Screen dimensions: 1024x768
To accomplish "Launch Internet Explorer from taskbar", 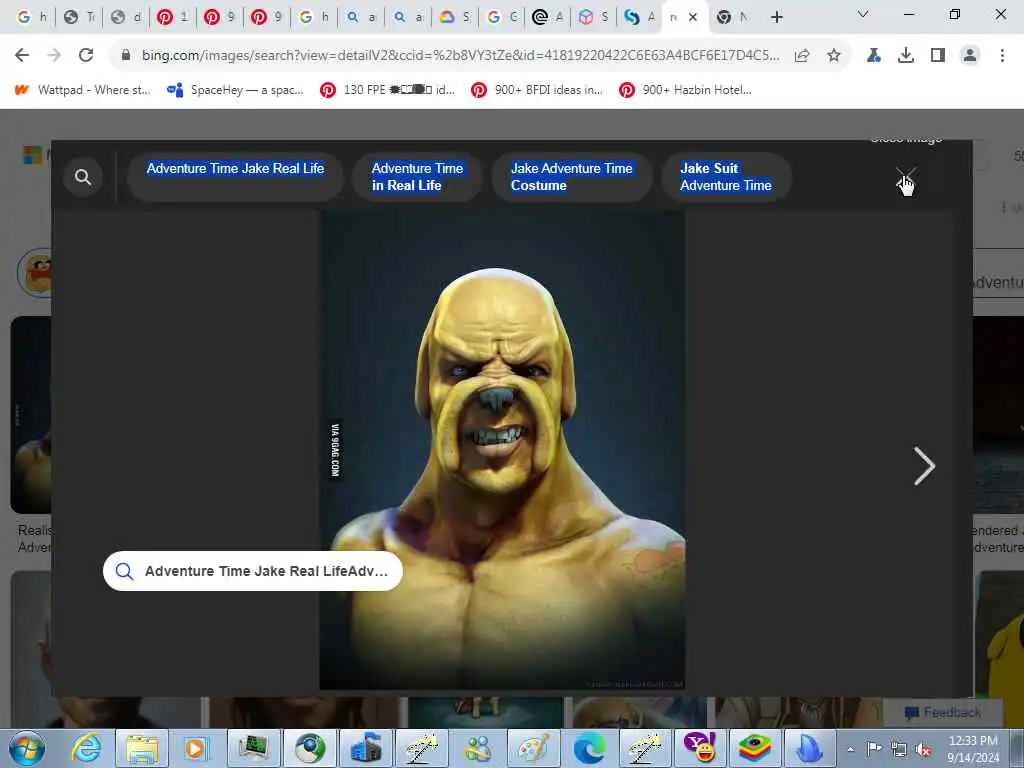I will click(x=87, y=748).
